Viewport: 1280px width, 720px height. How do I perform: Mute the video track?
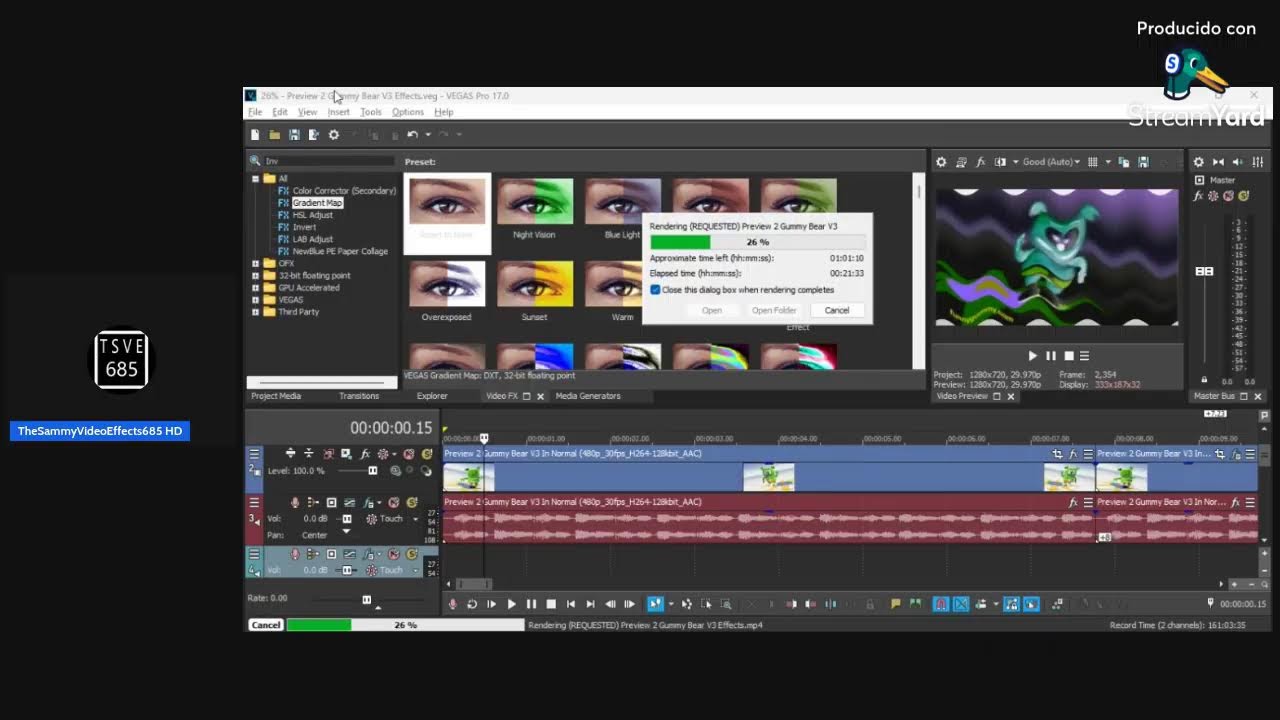point(408,454)
